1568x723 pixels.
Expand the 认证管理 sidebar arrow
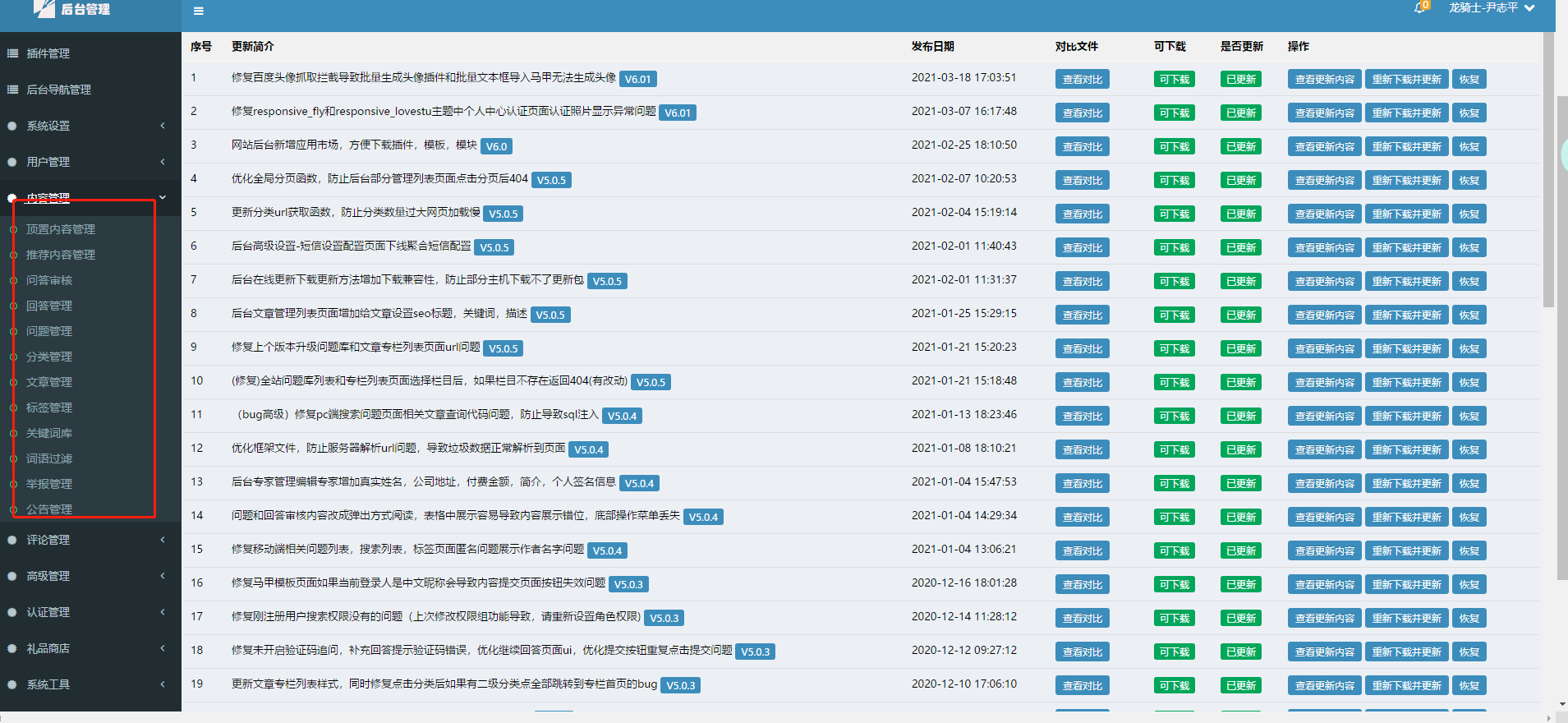[163, 612]
